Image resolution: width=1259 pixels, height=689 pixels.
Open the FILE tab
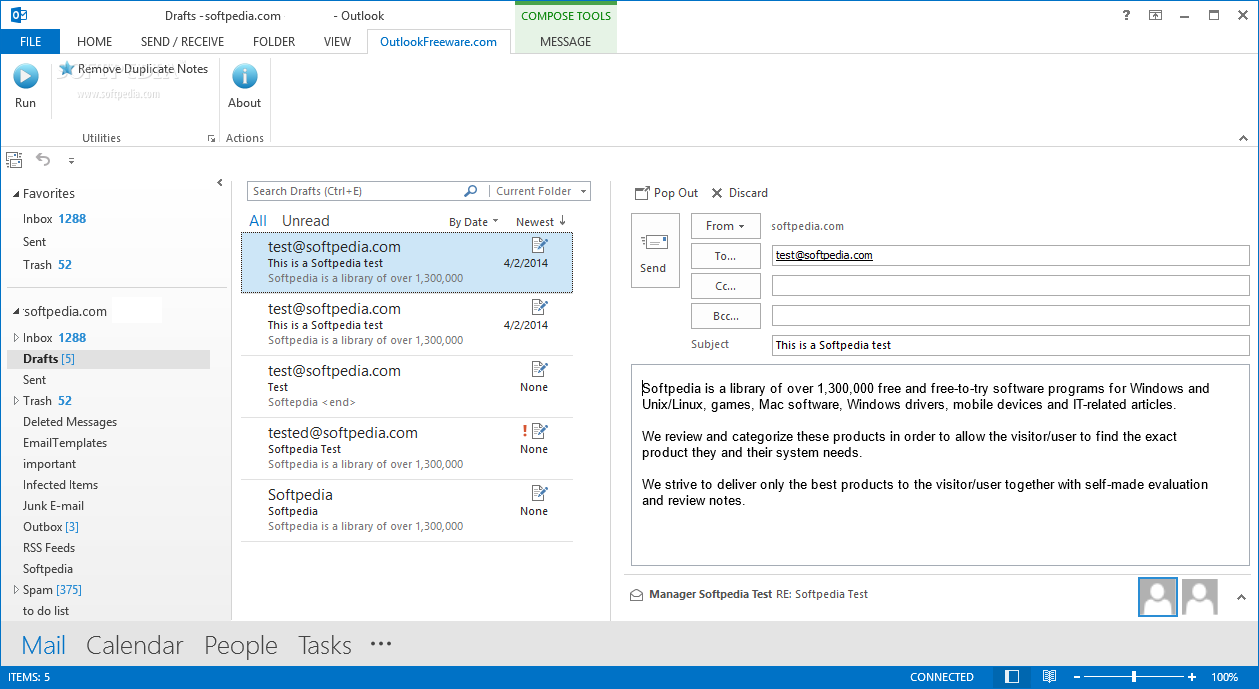point(30,42)
